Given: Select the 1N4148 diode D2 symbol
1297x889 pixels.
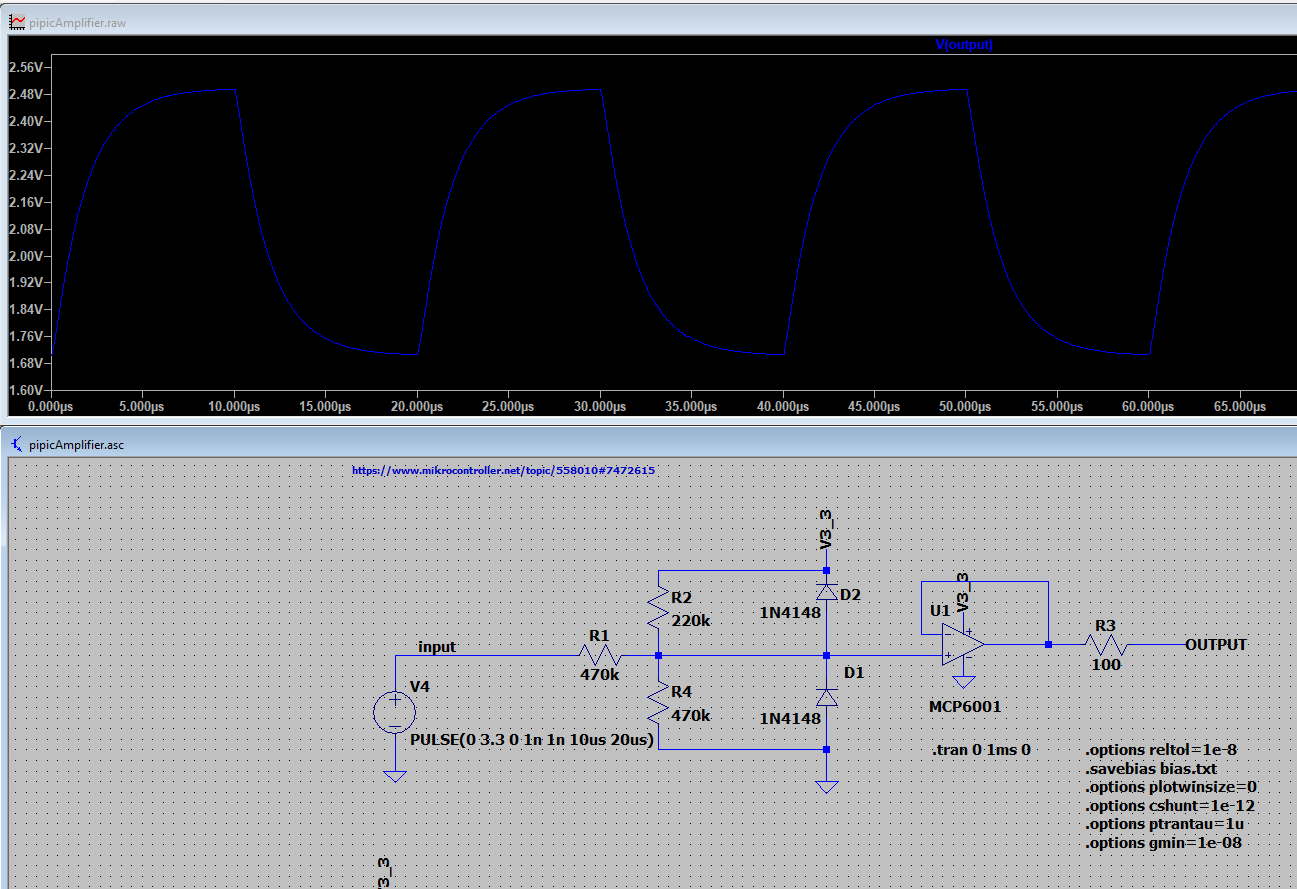Looking at the screenshot, I should pyautogui.click(x=826, y=590).
